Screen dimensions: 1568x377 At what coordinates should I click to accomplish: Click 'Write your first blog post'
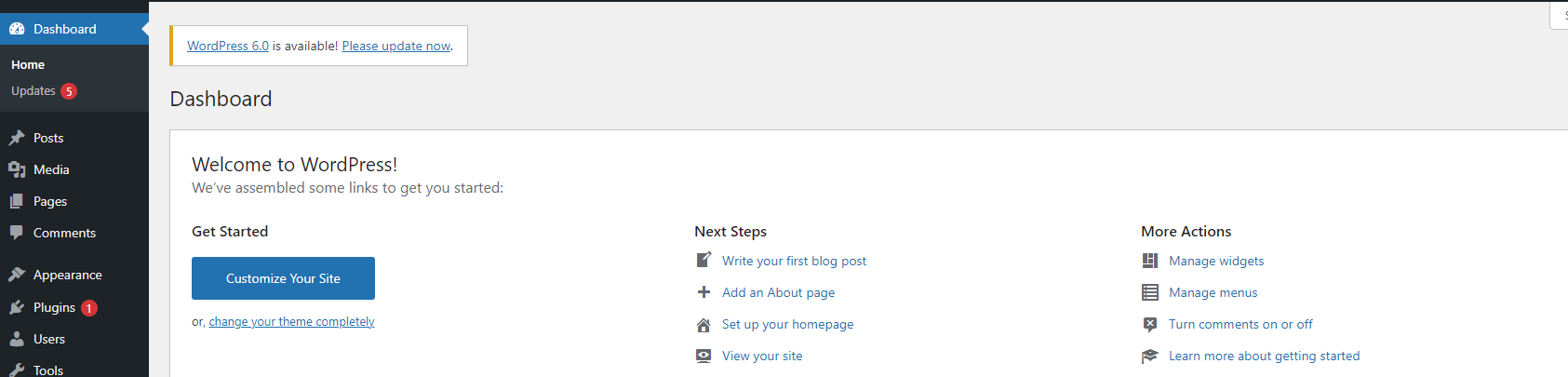(x=794, y=262)
